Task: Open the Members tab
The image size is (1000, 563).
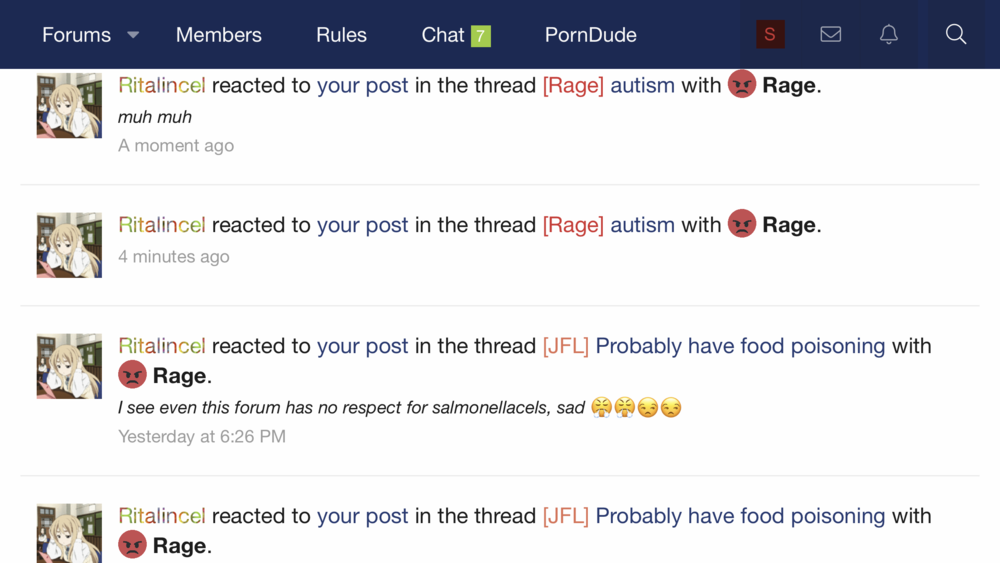Action: click(218, 35)
